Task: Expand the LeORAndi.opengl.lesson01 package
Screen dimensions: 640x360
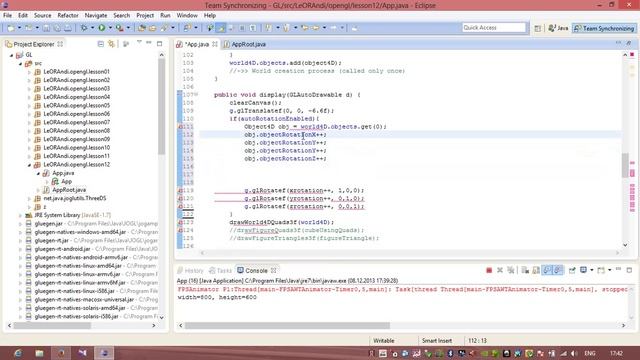Action: 29,72
